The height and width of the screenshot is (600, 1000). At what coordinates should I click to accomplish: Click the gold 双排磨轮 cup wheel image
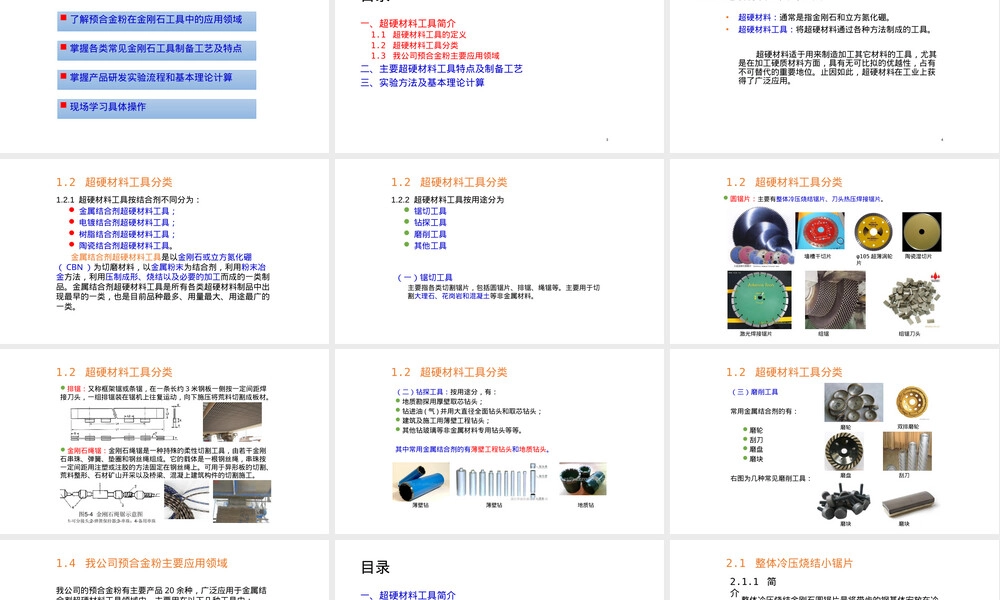coord(911,403)
